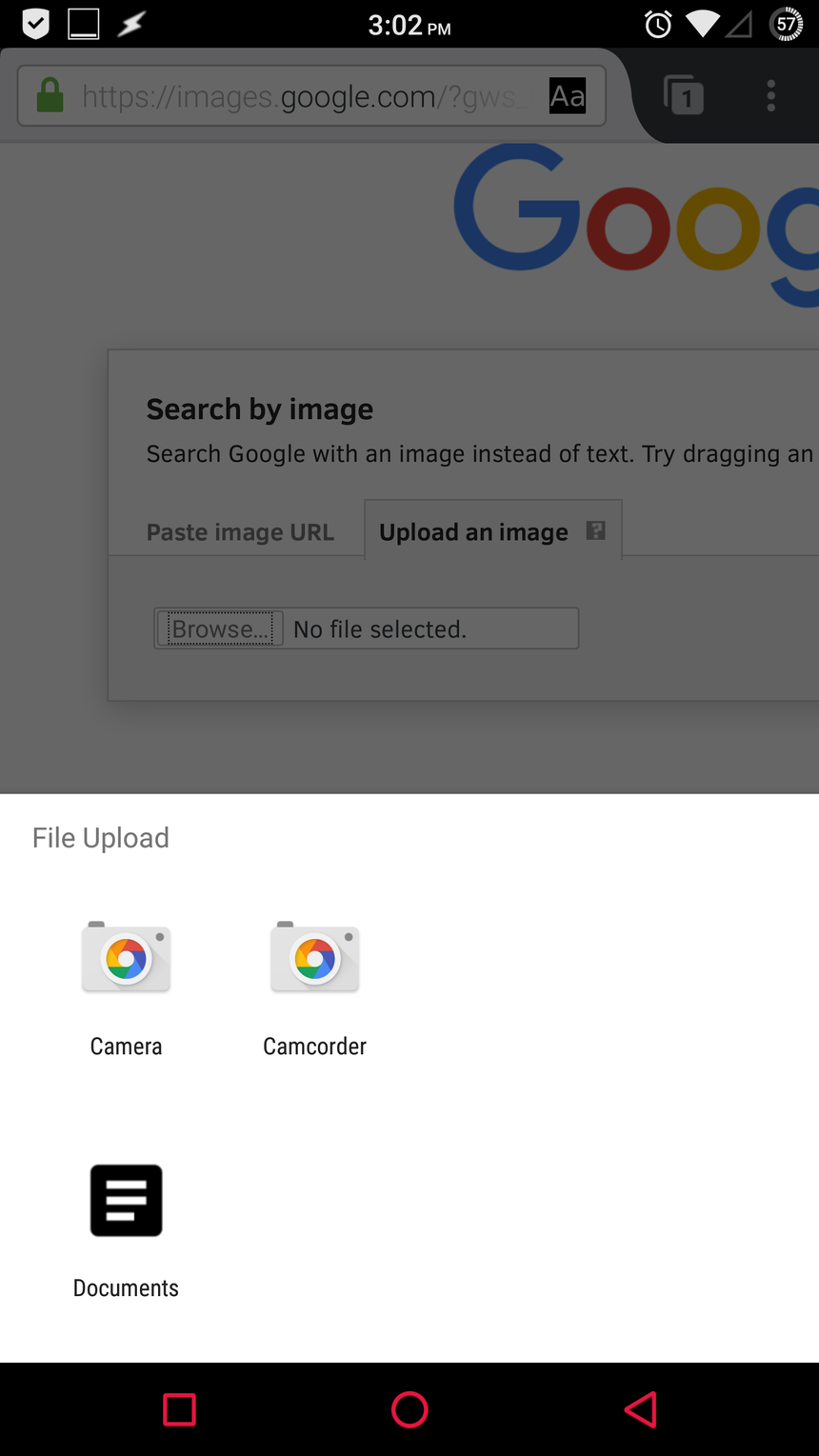This screenshot has height=1456, width=819.
Task: Select the Upload an image tab
Action: pos(473,532)
